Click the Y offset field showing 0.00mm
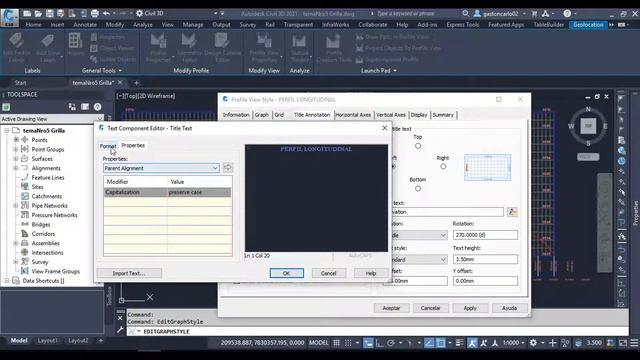 tap(485, 281)
